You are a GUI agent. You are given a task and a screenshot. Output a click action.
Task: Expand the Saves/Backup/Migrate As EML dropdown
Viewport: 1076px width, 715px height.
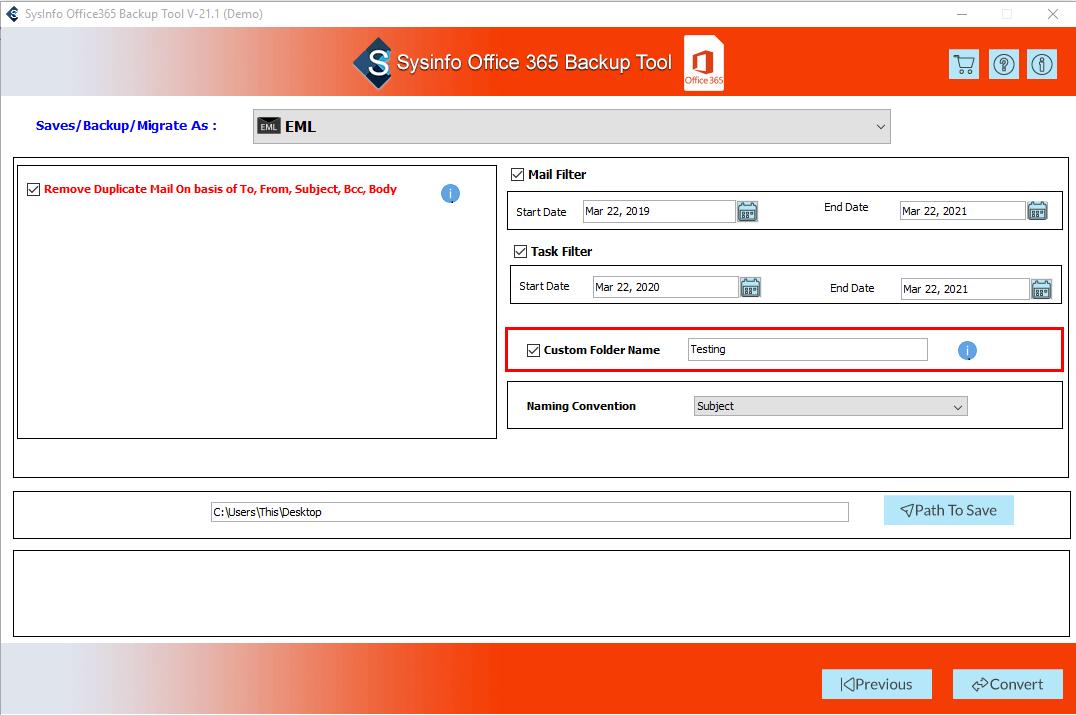click(571, 127)
